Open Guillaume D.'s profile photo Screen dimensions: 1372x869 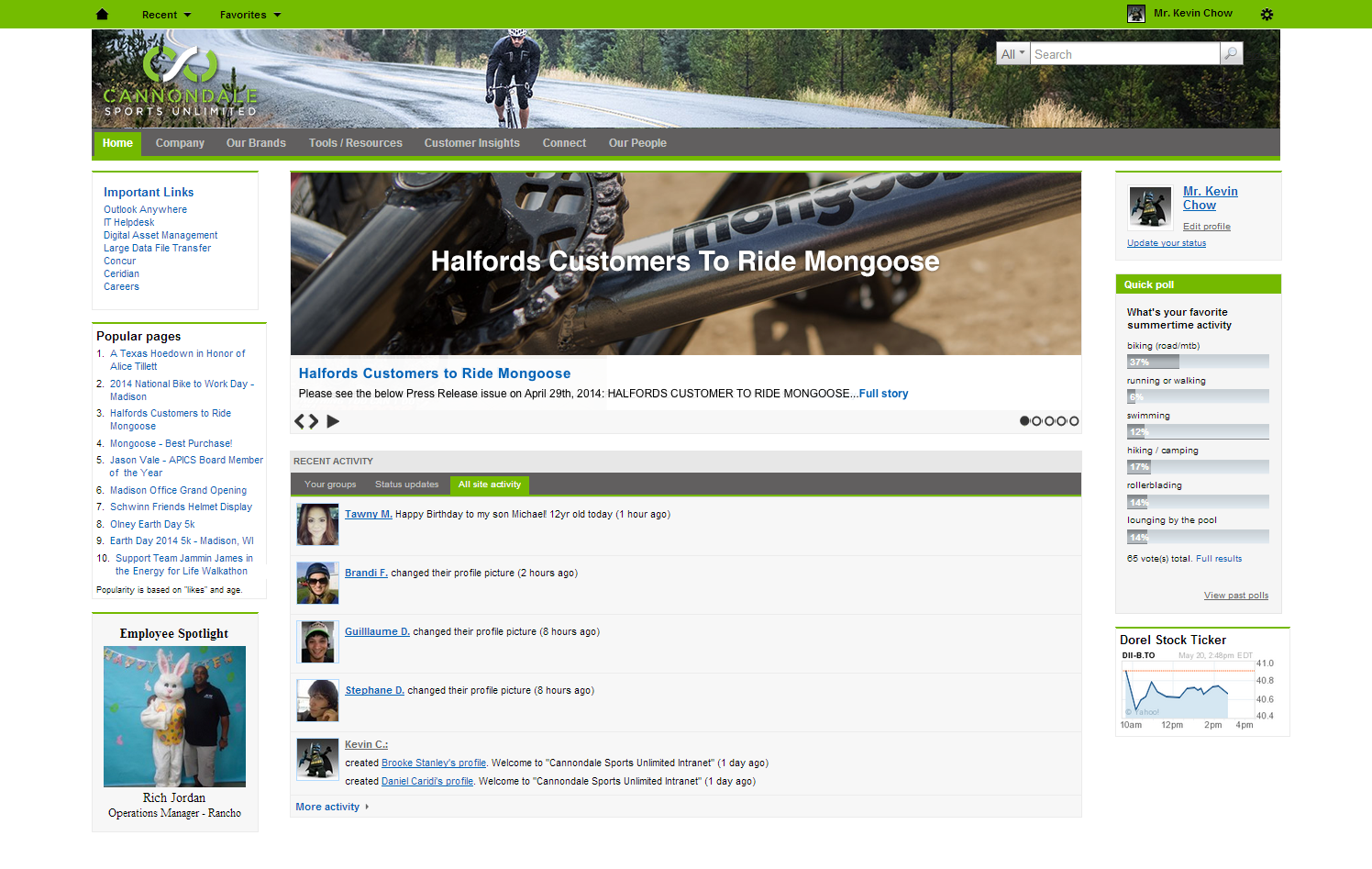pyautogui.click(x=317, y=642)
